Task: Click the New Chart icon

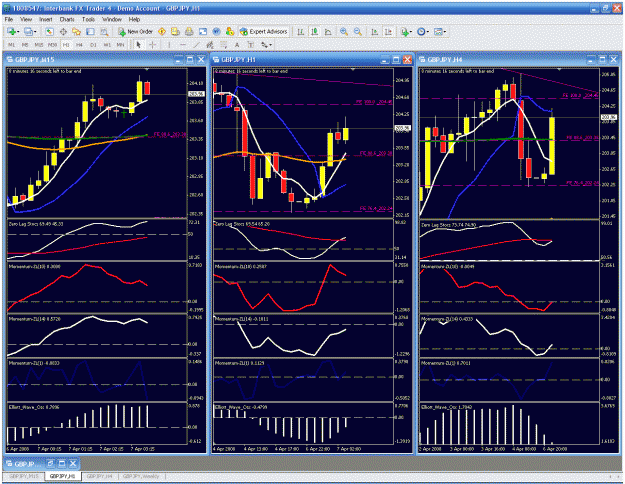Action: 11,31
